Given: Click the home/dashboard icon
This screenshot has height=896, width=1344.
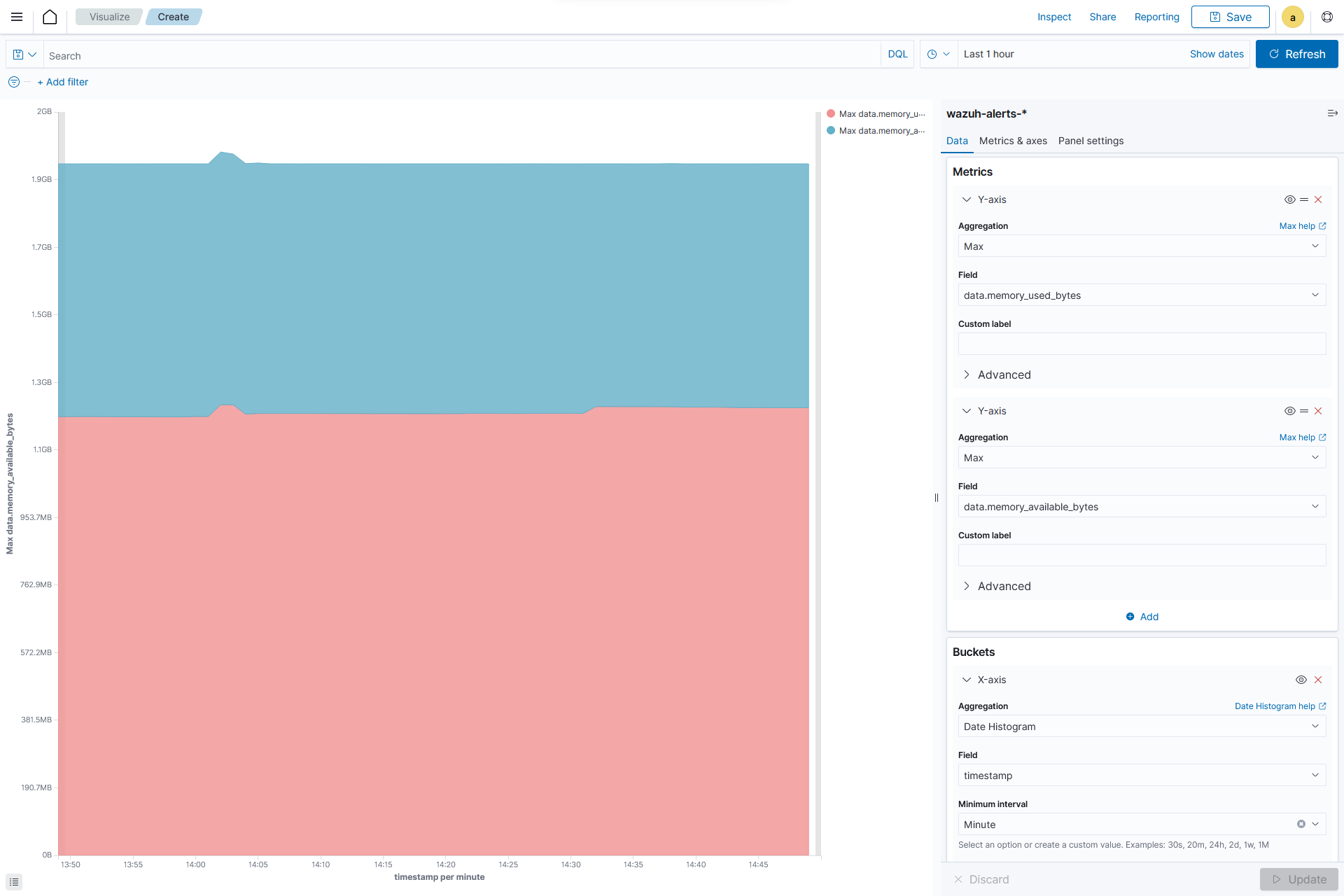Looking at the screenshot, I should pos(49,17).
